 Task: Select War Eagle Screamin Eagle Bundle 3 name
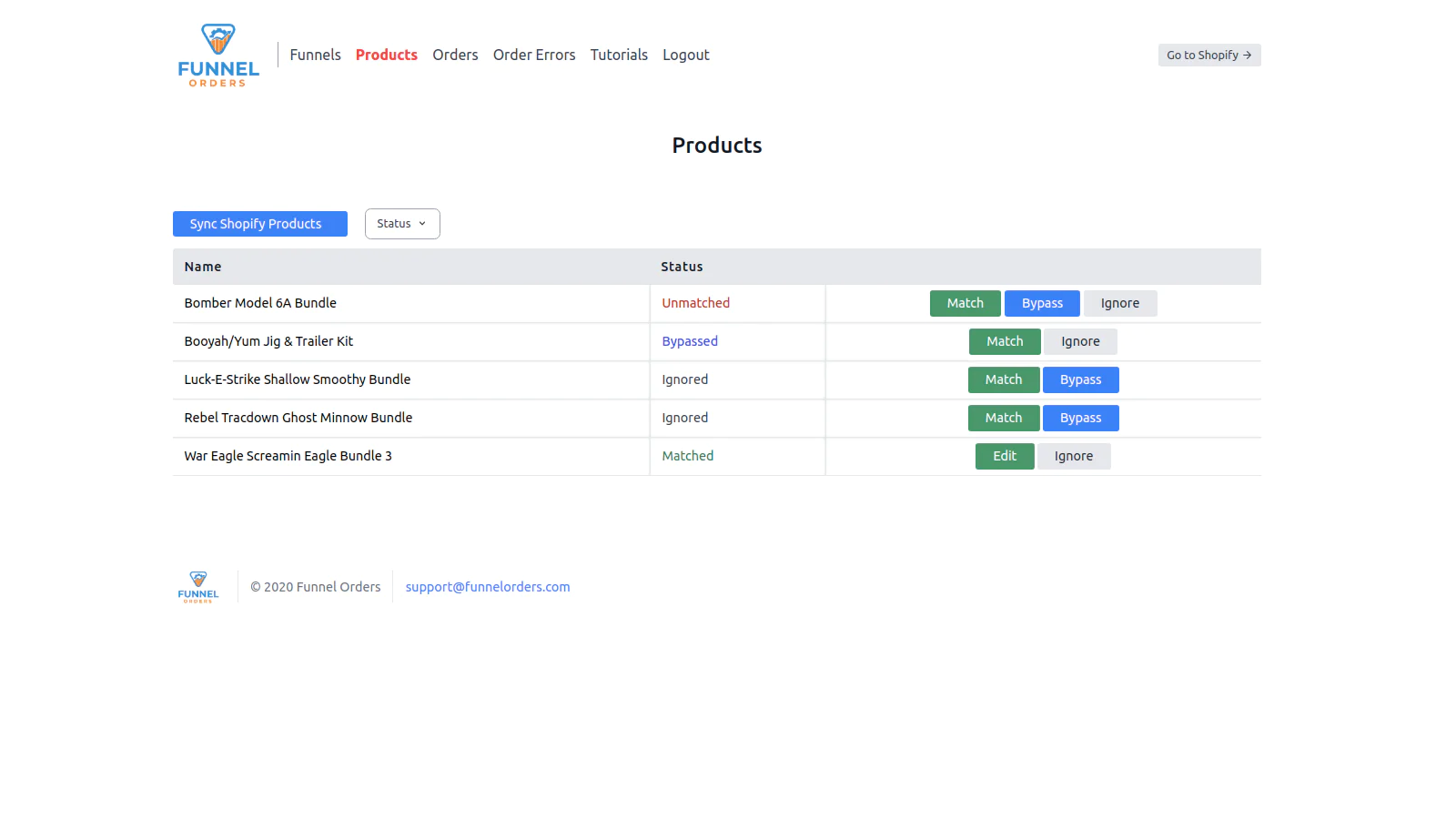(288, 456)
